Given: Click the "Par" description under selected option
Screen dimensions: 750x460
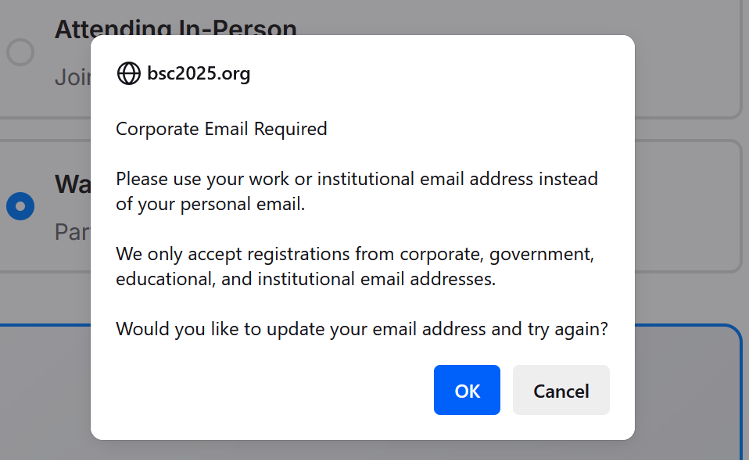Looking at the screenshot, I should (x=72, y=231).
